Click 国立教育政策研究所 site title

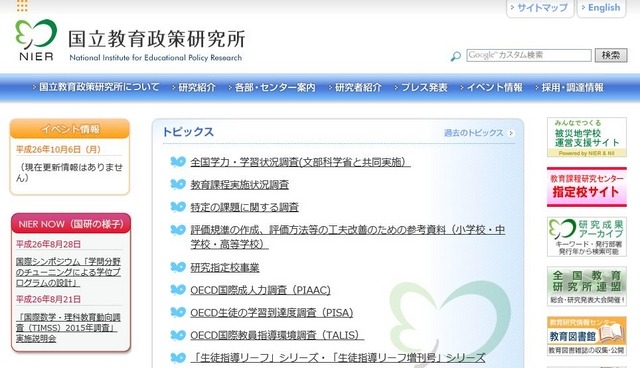156,40
